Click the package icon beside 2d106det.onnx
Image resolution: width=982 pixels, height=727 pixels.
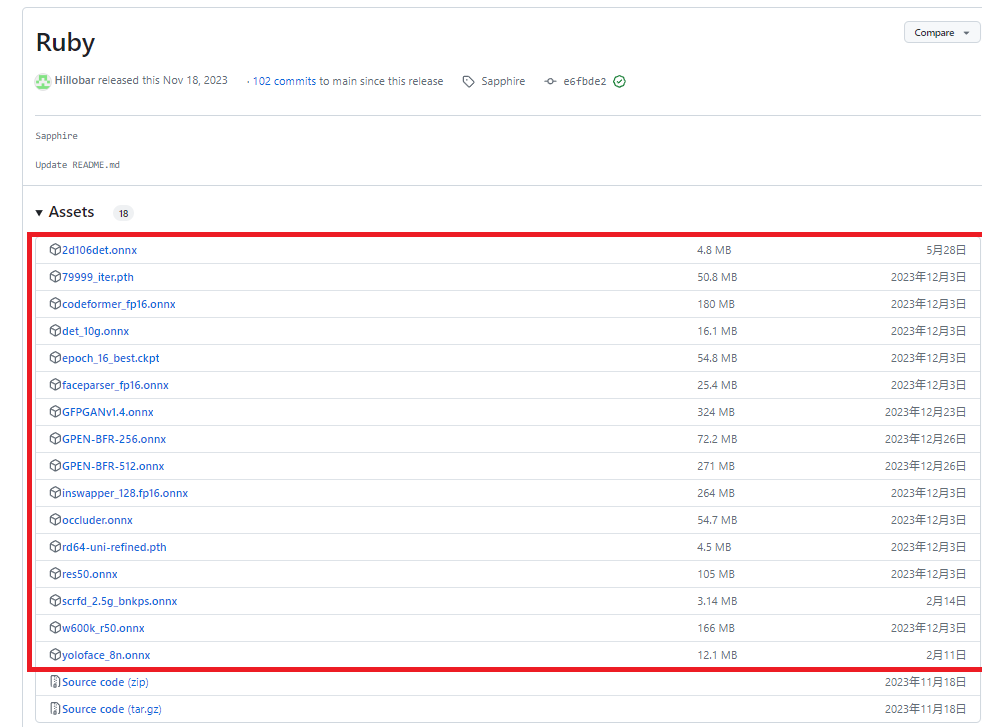click(x=55, y=250)
